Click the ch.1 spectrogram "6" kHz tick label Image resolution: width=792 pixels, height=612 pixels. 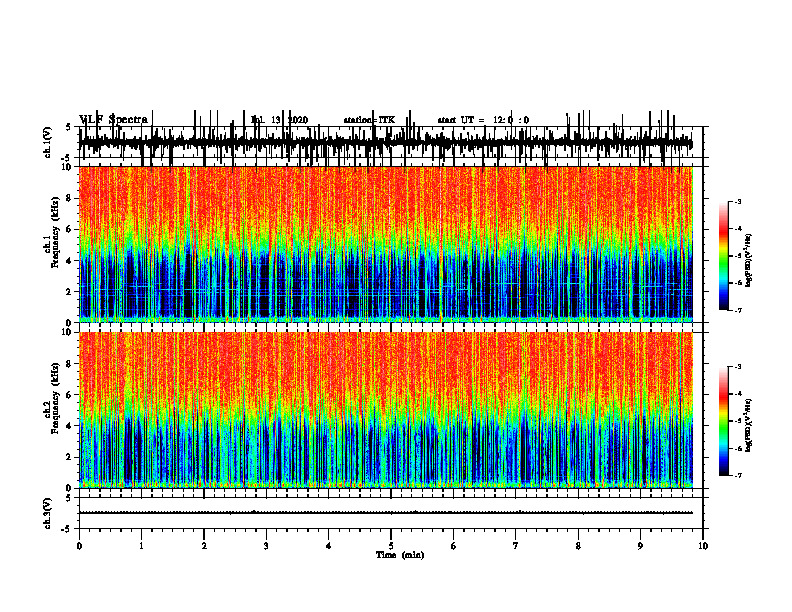point(69,229)
